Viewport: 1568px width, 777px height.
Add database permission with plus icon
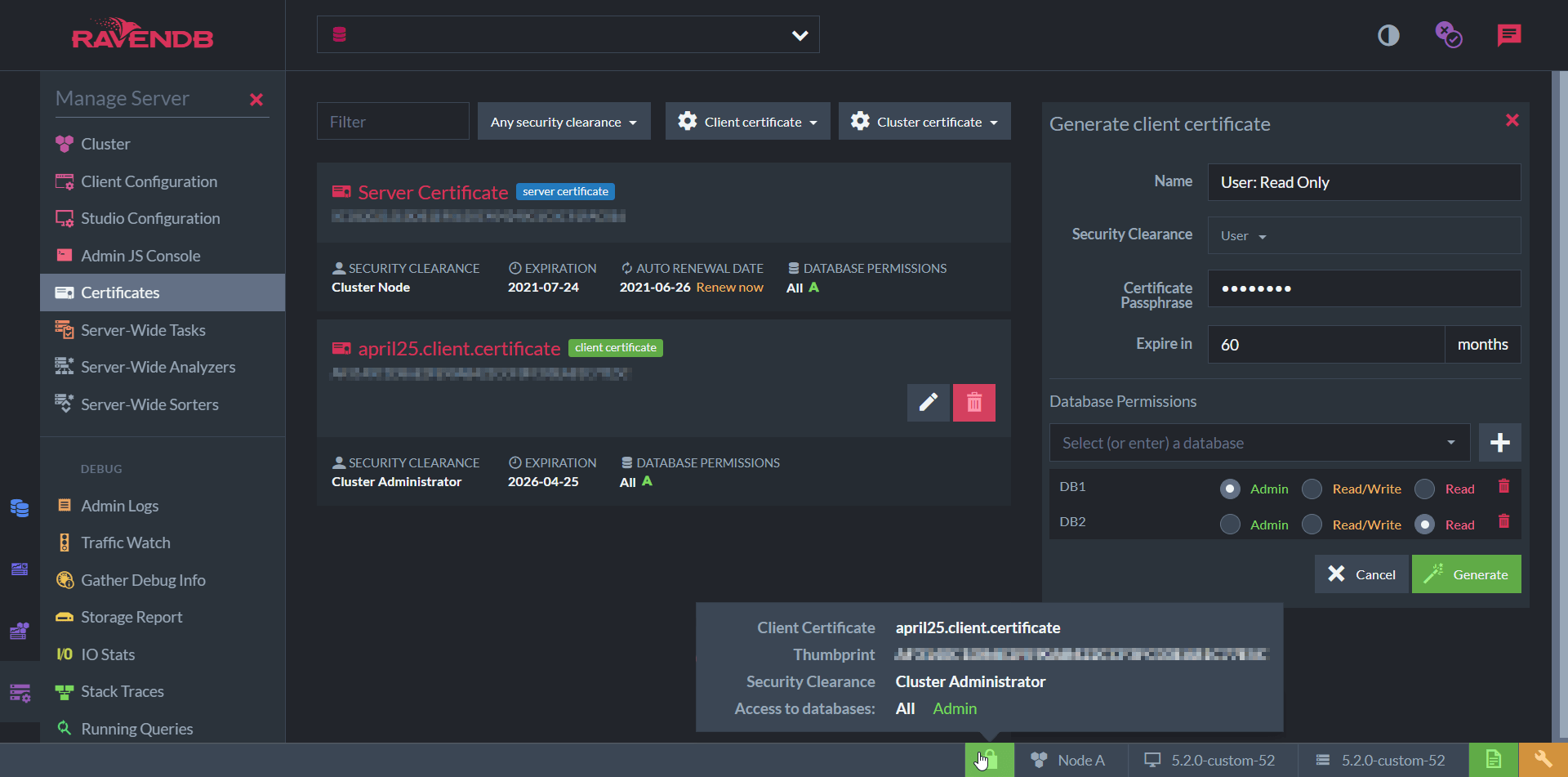[1499, 443]
